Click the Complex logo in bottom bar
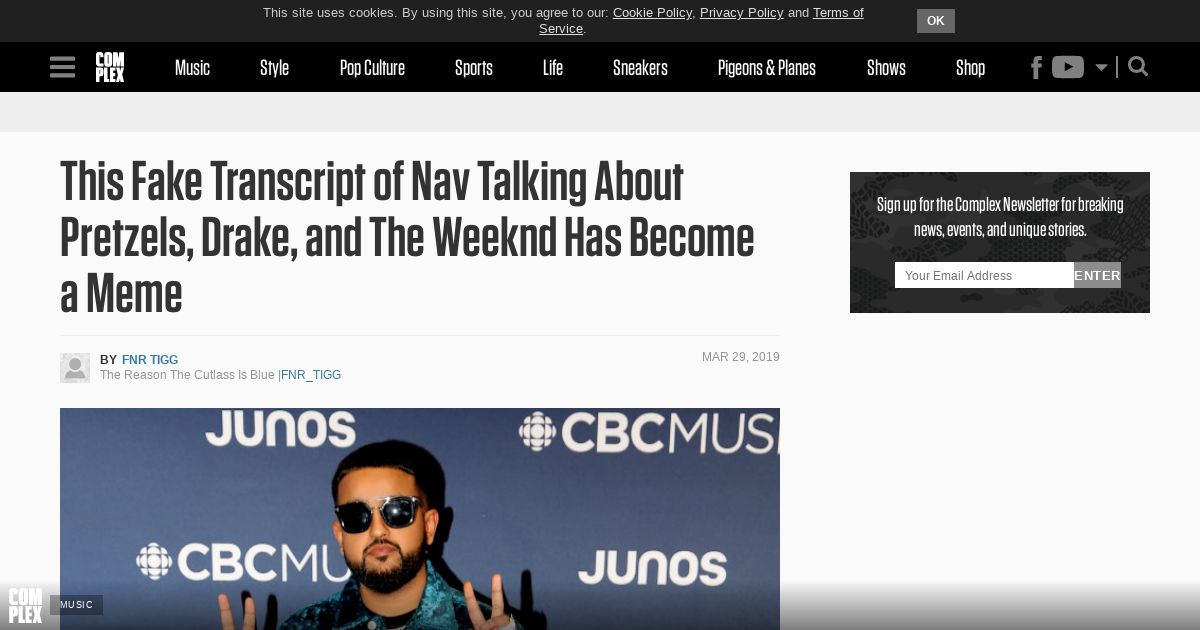This screenshot has width=1200, height=630. (x=25, y=606)
